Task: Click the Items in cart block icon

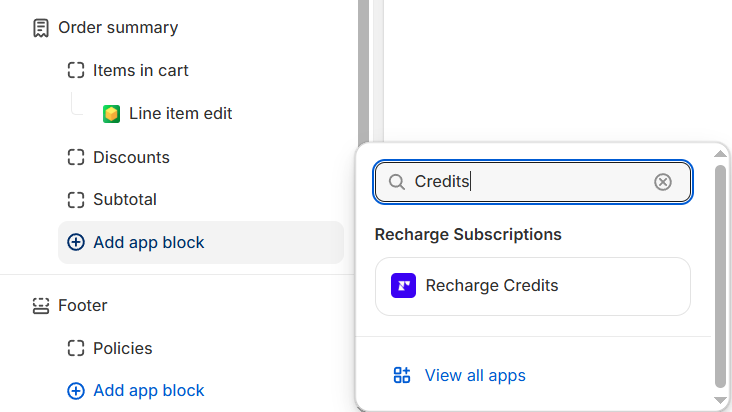Action: point(76,70)
